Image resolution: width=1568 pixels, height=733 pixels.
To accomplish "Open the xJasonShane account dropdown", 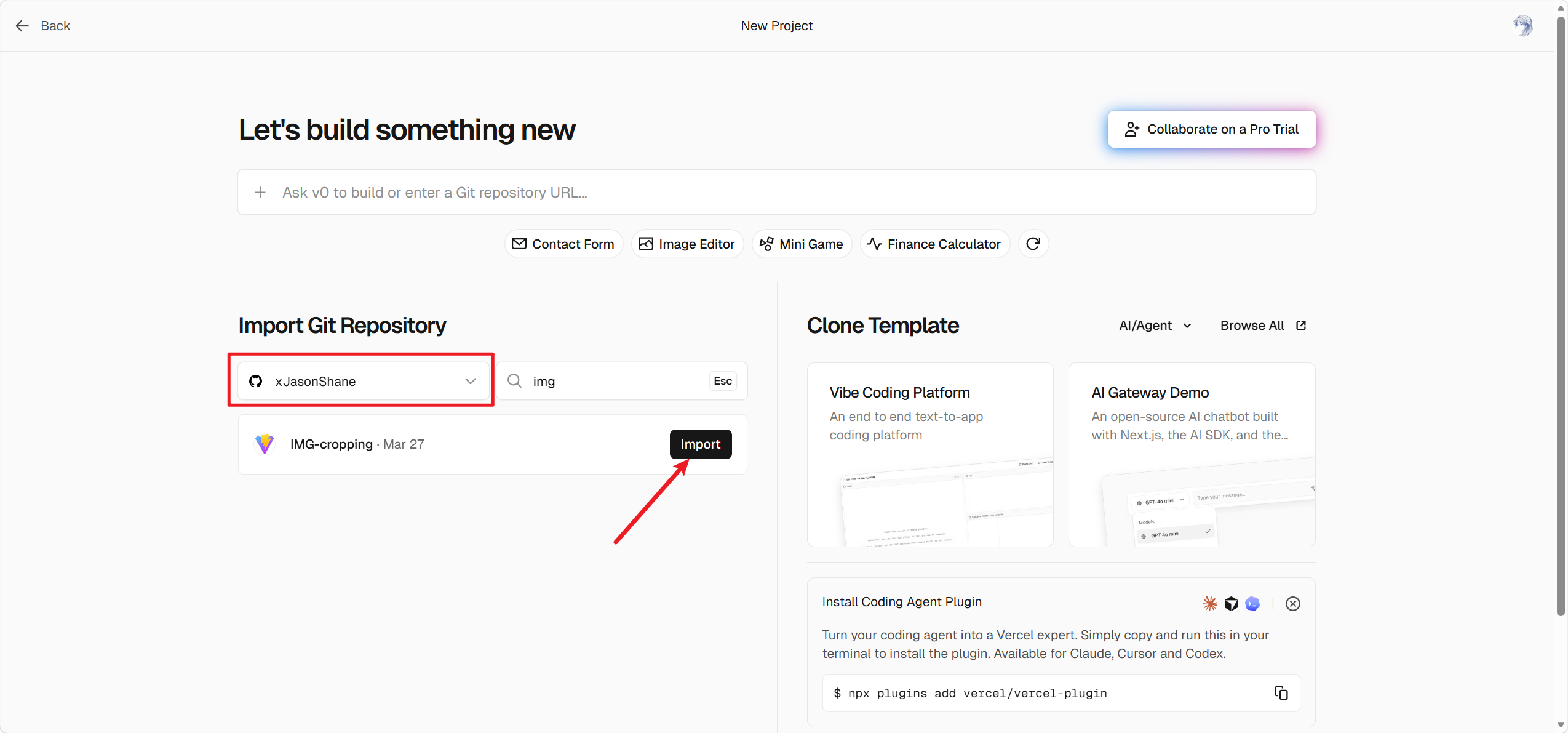I will (x=363, y=381).
